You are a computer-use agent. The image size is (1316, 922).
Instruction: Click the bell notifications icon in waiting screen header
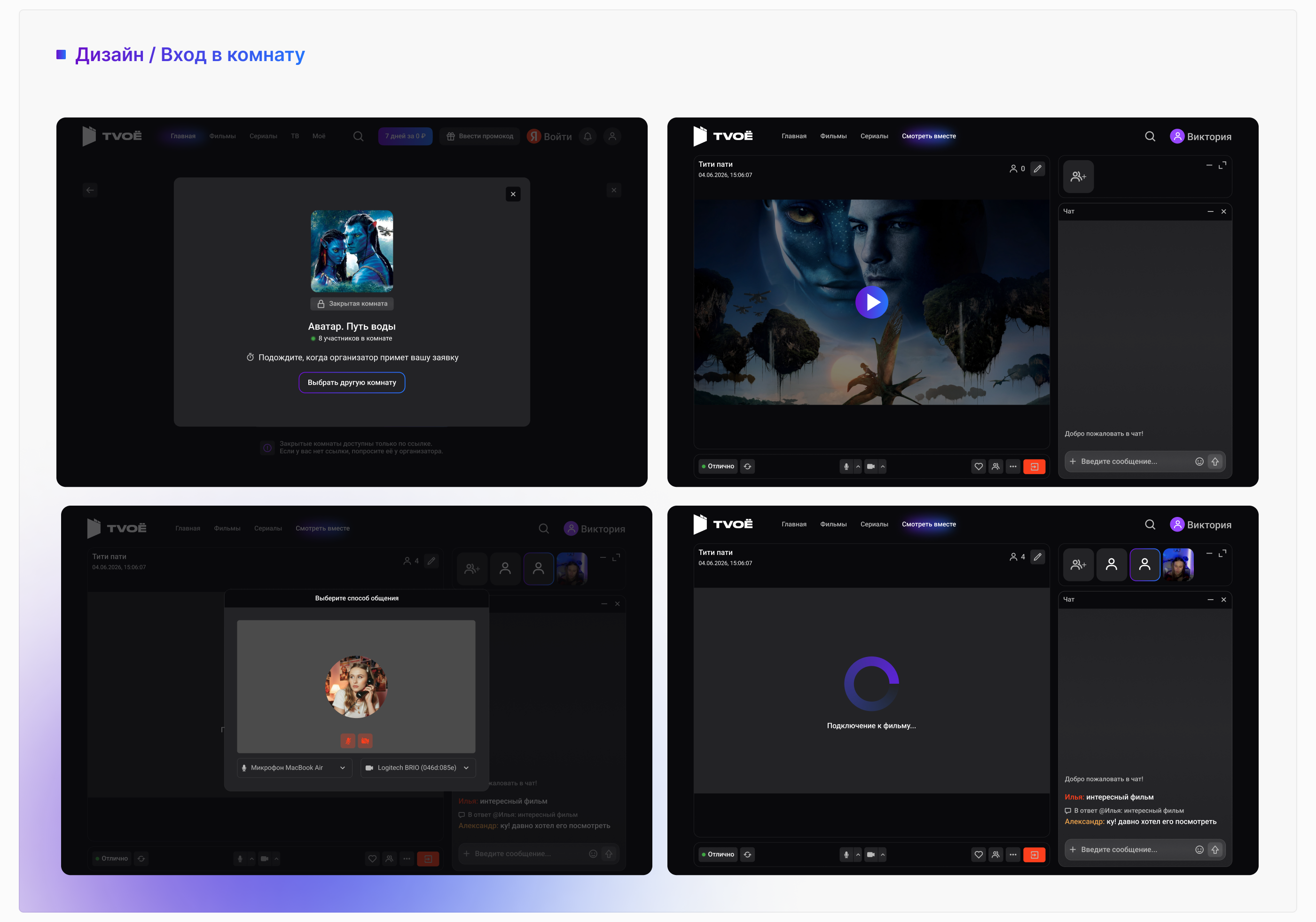(587, 136)
